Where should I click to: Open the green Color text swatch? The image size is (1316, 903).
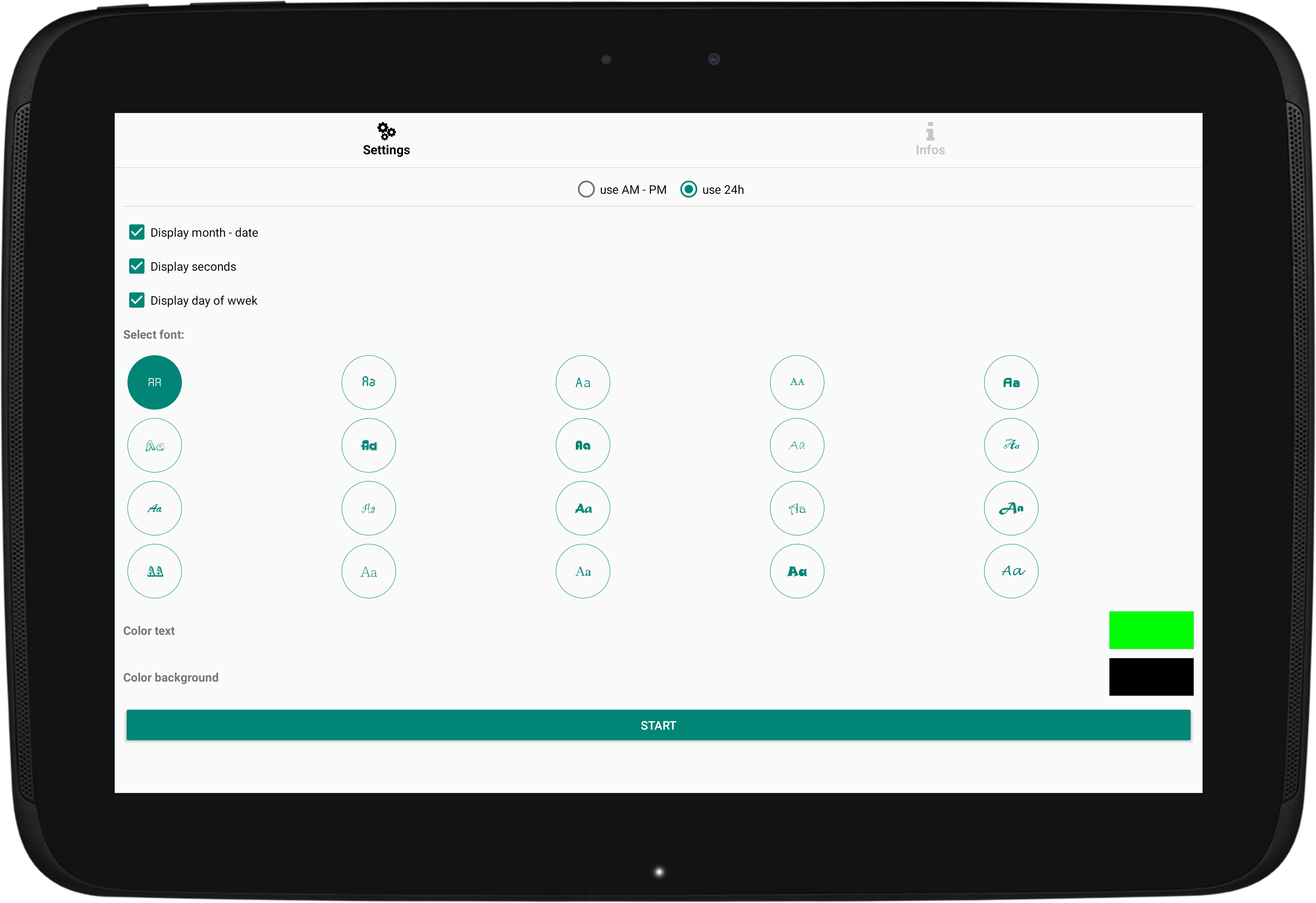click(x=1151, y=630)
